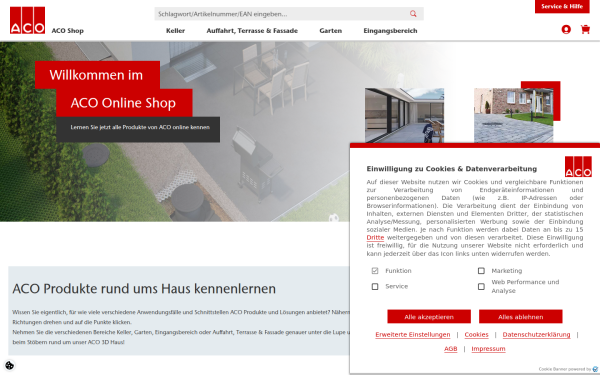This screenshot has height=375, width=600.
Task: Click 'Einwilligung zu Cookies & Datenverarbeitung' title
Action: (x=452, y=169)
